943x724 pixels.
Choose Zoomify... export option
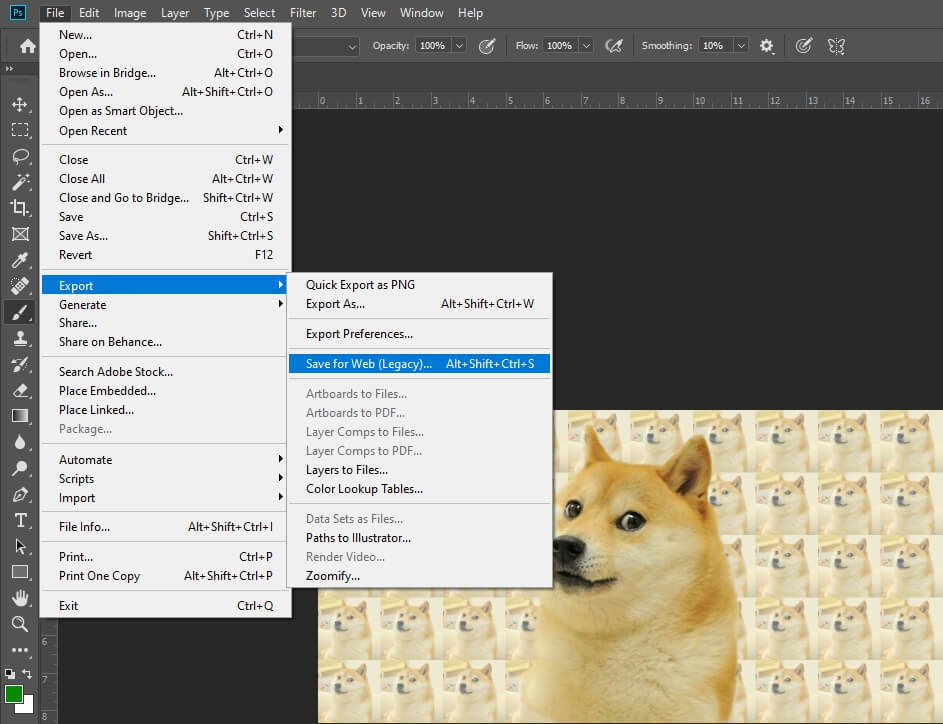coord(419,575)
